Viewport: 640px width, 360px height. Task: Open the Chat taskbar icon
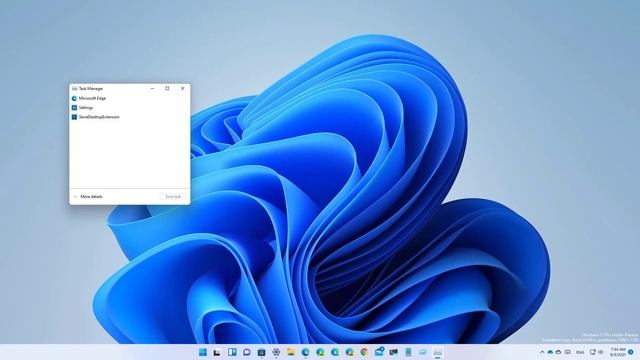(x=247, y=352)
